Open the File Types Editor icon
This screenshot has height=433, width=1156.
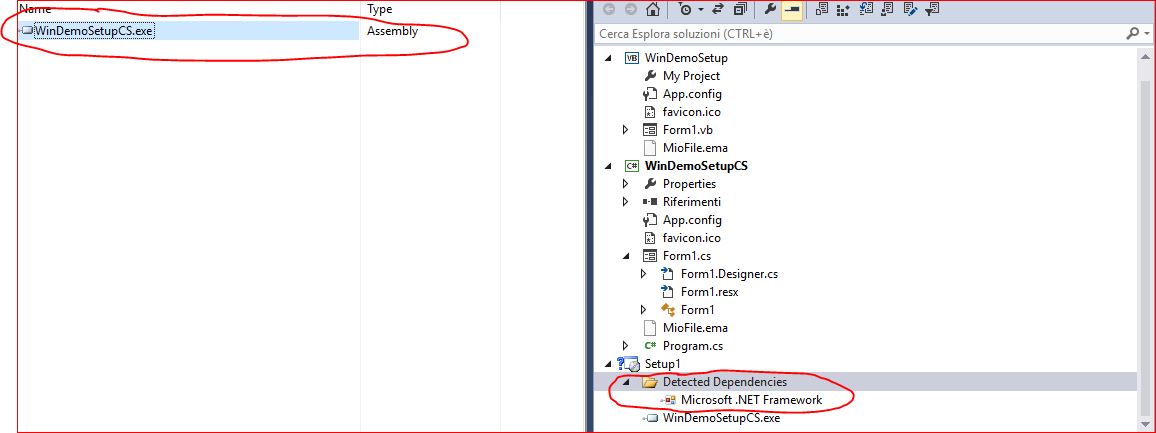tap(866, 10)
